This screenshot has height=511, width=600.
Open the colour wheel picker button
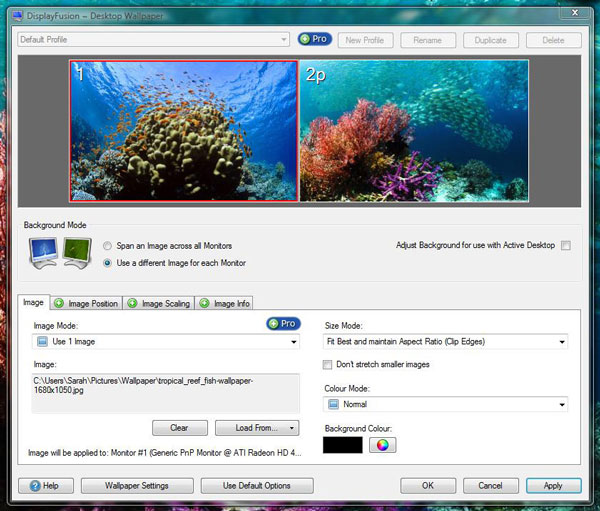pos(382,445)
